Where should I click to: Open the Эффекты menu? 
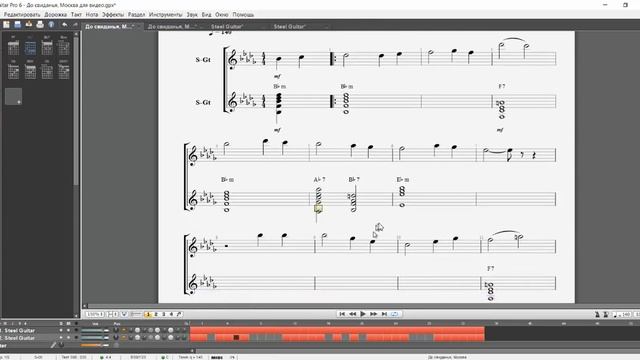point(113,14)
